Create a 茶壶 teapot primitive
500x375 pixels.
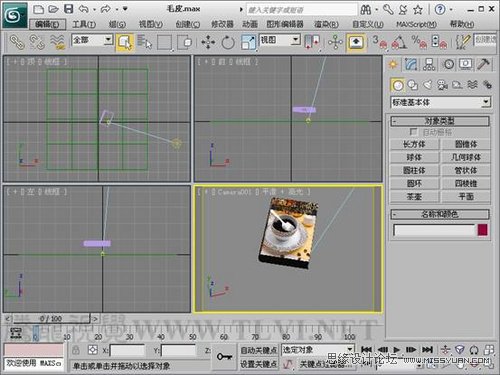(x=414, y=197)
